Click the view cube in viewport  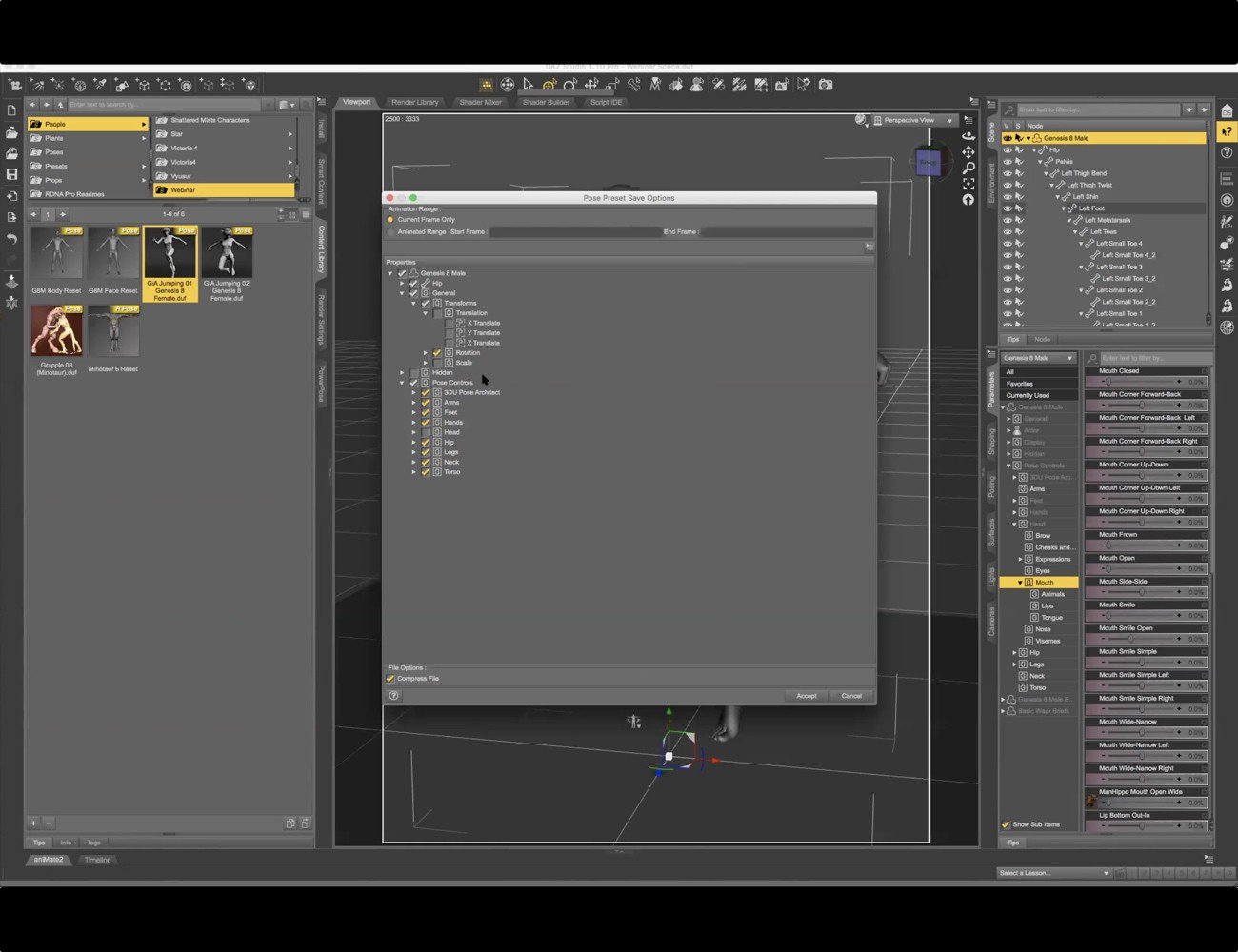click(x=928, y=163)
